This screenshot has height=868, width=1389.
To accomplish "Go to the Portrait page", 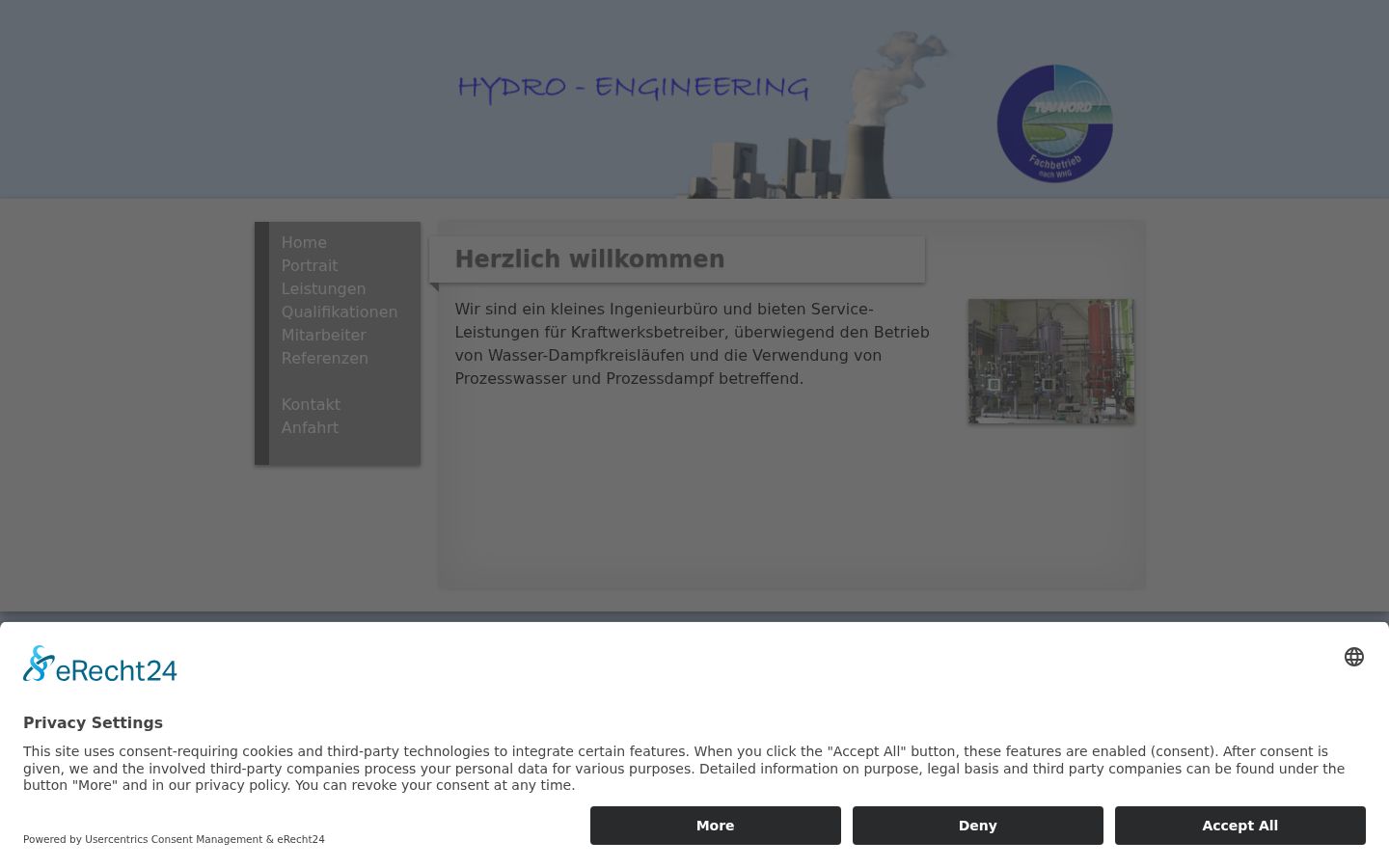I will click(x=310, y=266).
